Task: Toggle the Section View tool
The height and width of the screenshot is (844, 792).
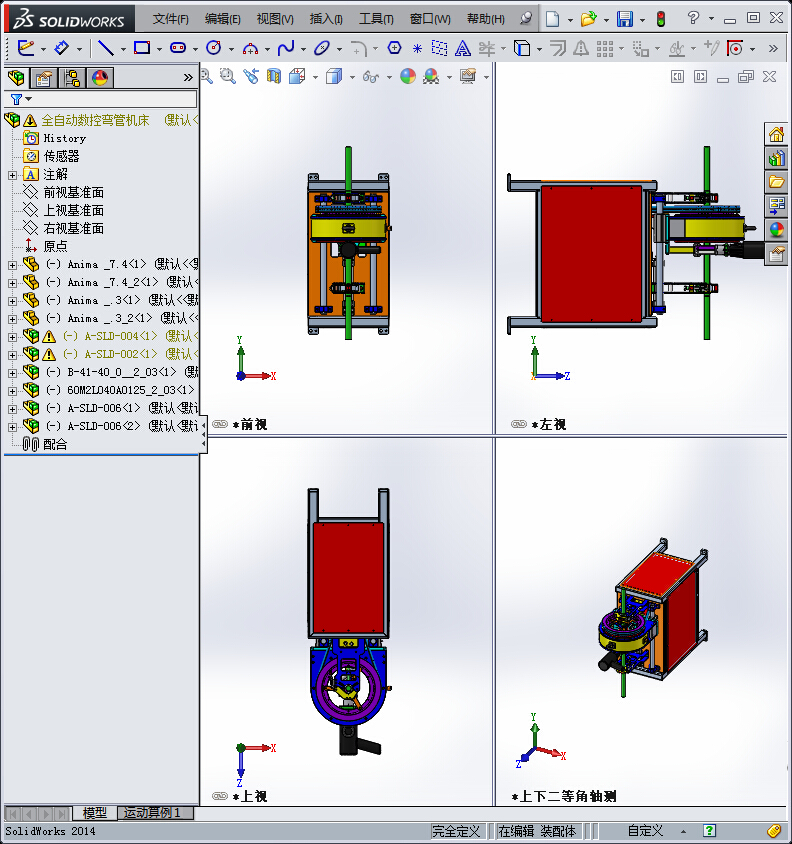Action: click(x=274, y=76)
